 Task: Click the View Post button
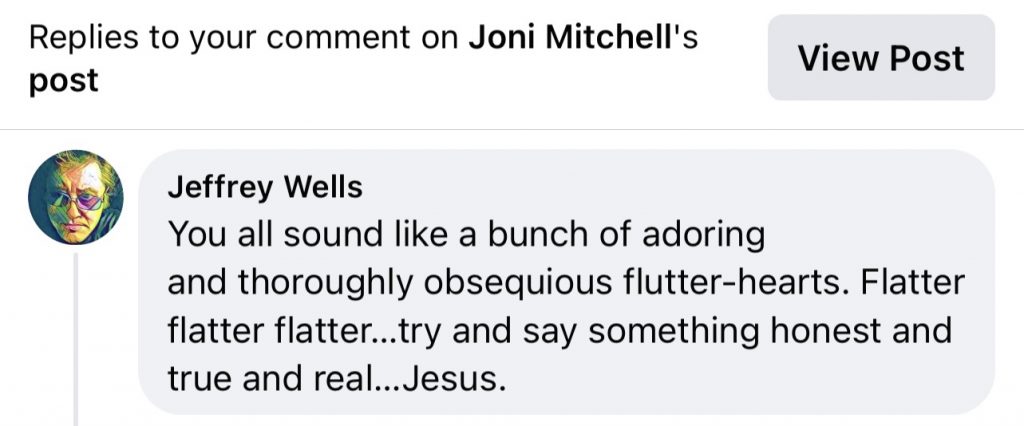881,58
